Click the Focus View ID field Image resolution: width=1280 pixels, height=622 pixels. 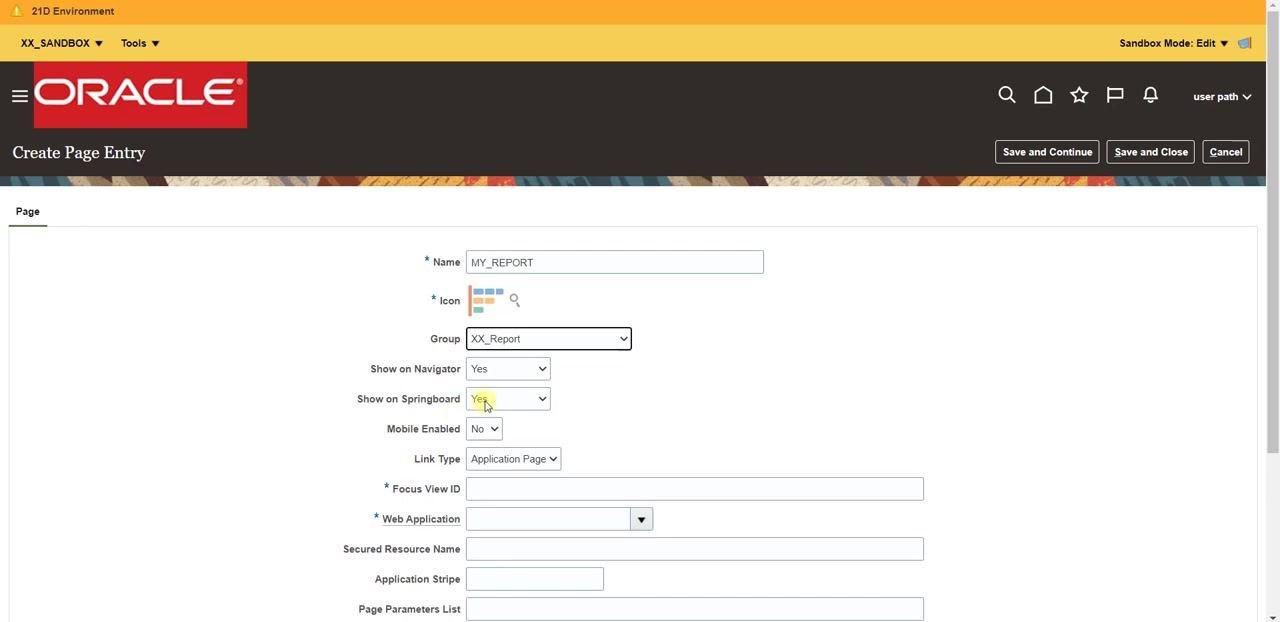pos(694,489)
